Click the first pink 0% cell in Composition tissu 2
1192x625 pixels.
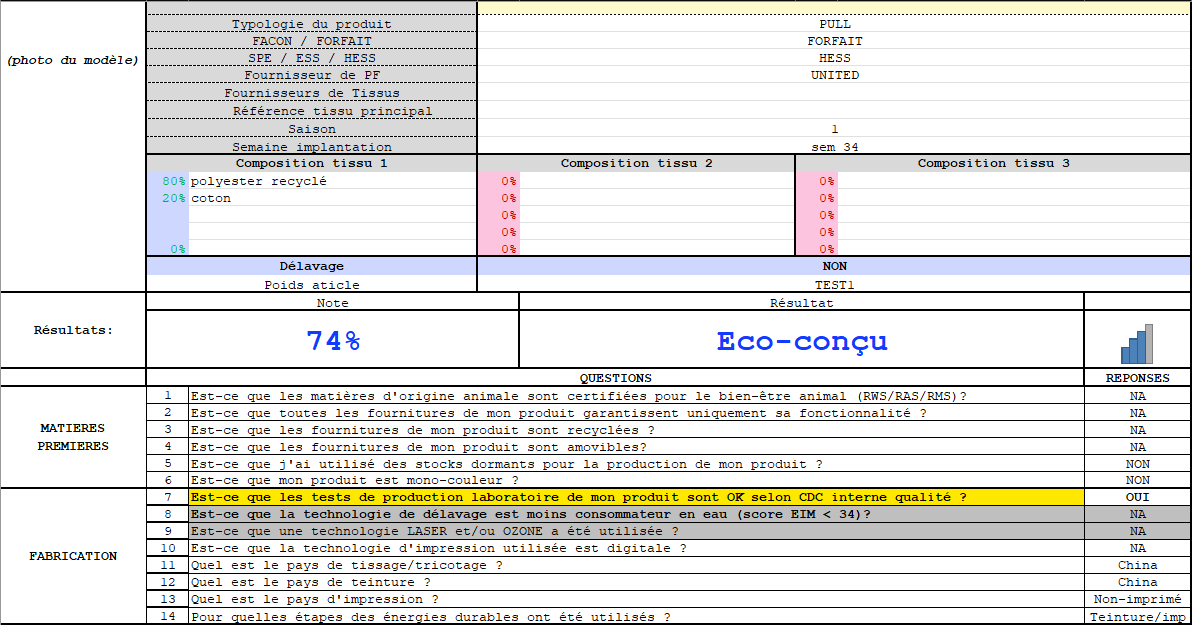click(499, 181)
